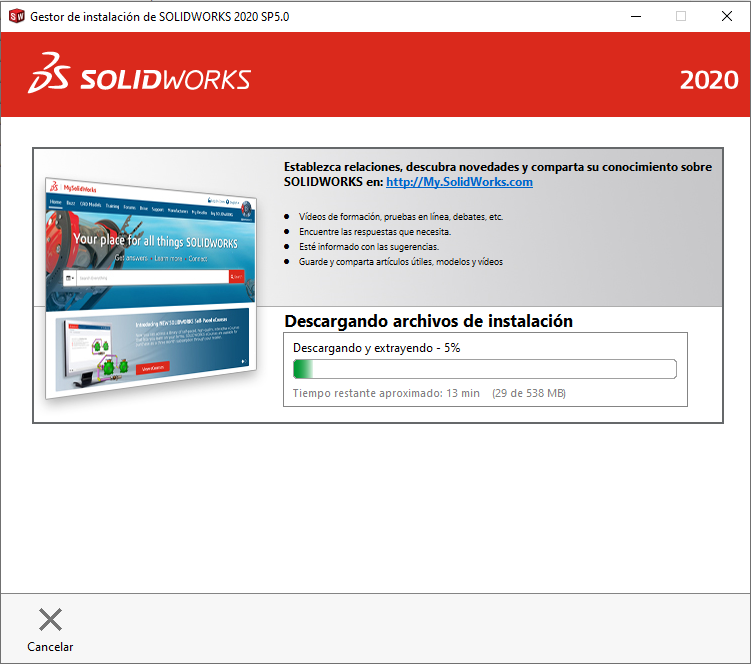This screenshot has width=751, height=664.
Task: Minimize the installation manager window
Action: tap(636, 16)
